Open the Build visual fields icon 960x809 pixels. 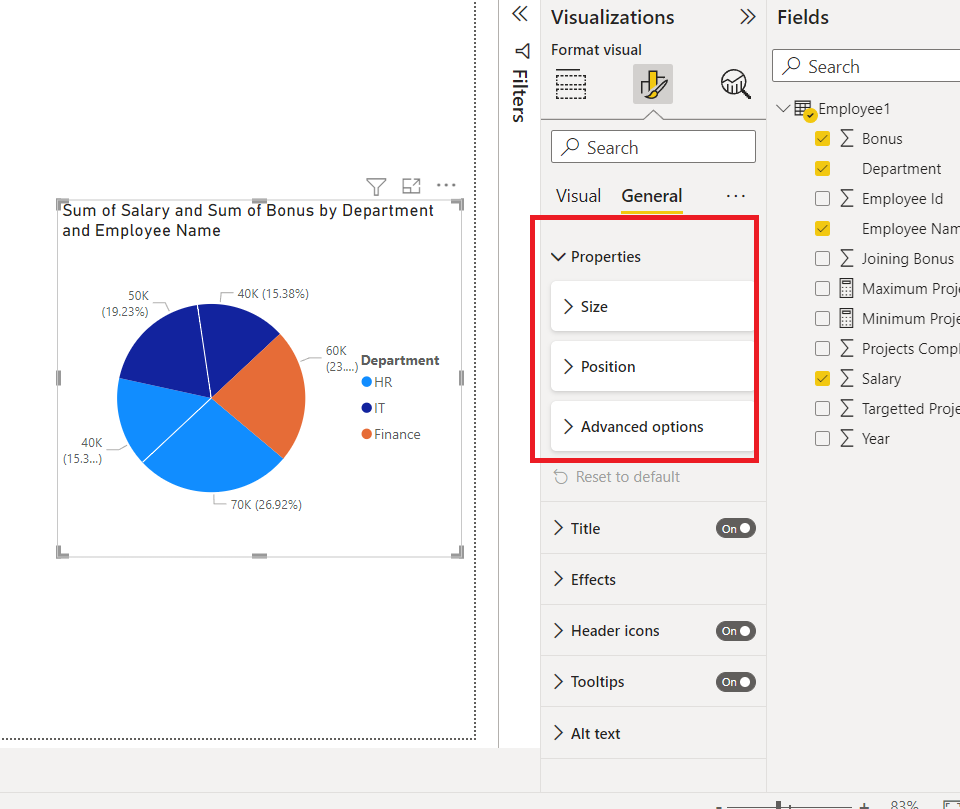(571, 84)
